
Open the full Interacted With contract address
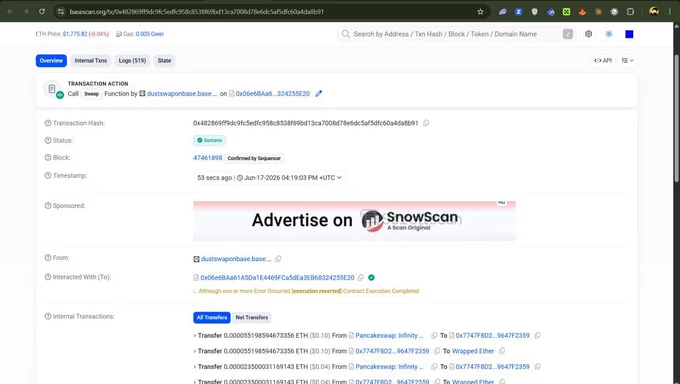pos(277,277)
